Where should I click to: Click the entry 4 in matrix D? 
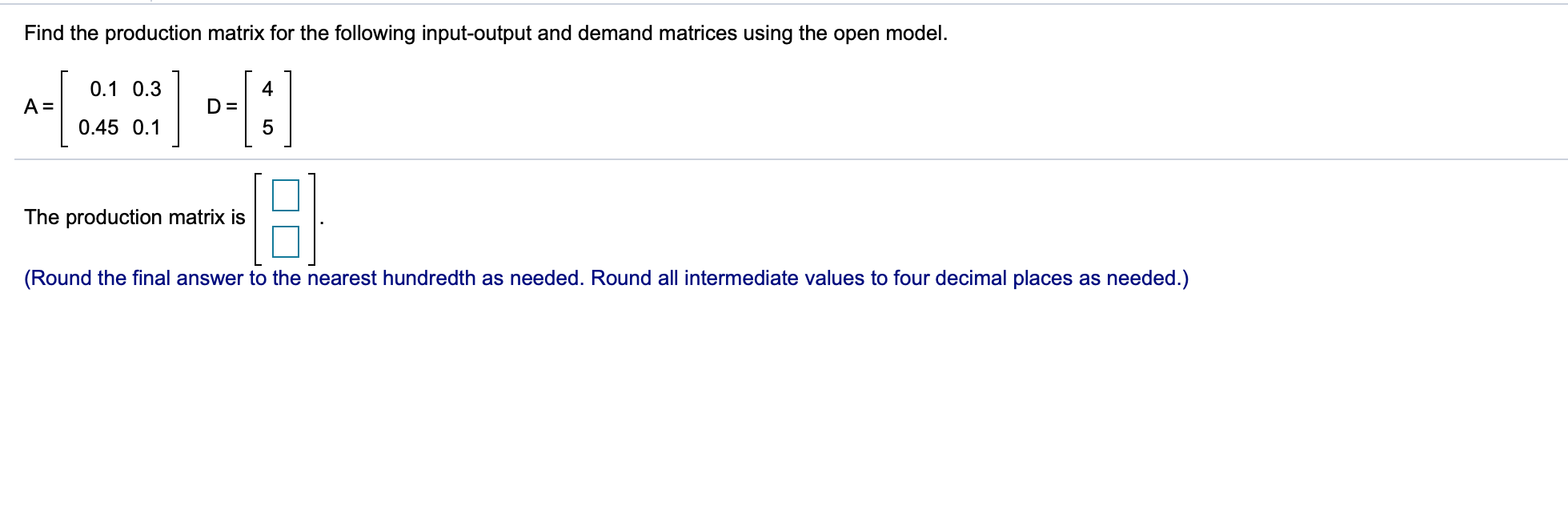(268, 90)
